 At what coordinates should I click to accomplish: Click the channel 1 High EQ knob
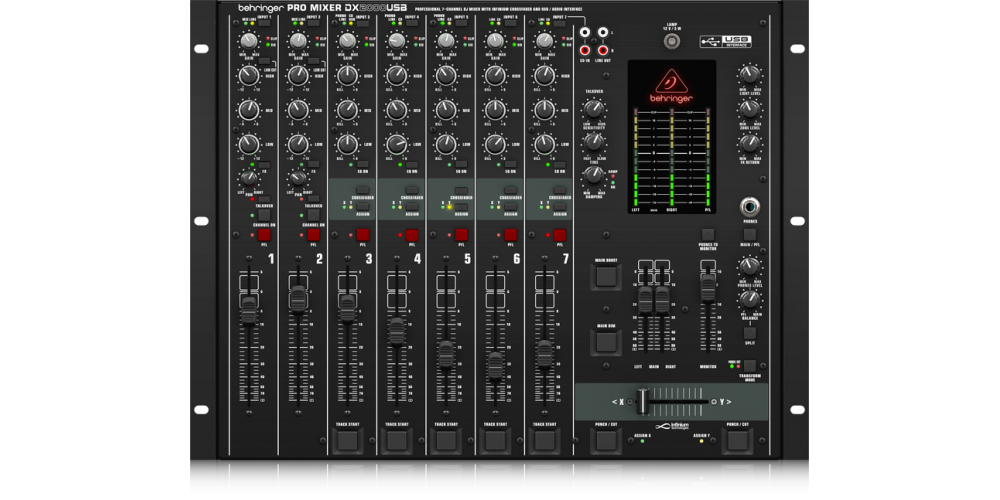[x=249, y=76]
